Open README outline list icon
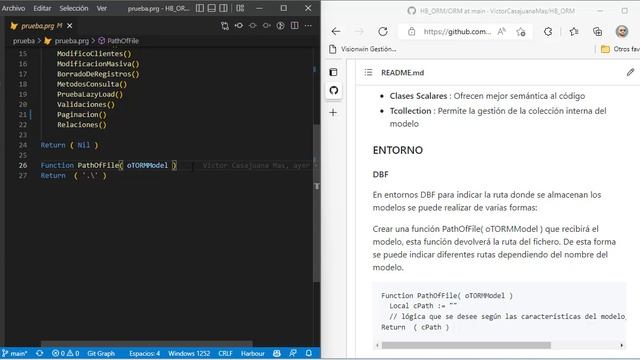Screen dimensions: 640x360 369,73
